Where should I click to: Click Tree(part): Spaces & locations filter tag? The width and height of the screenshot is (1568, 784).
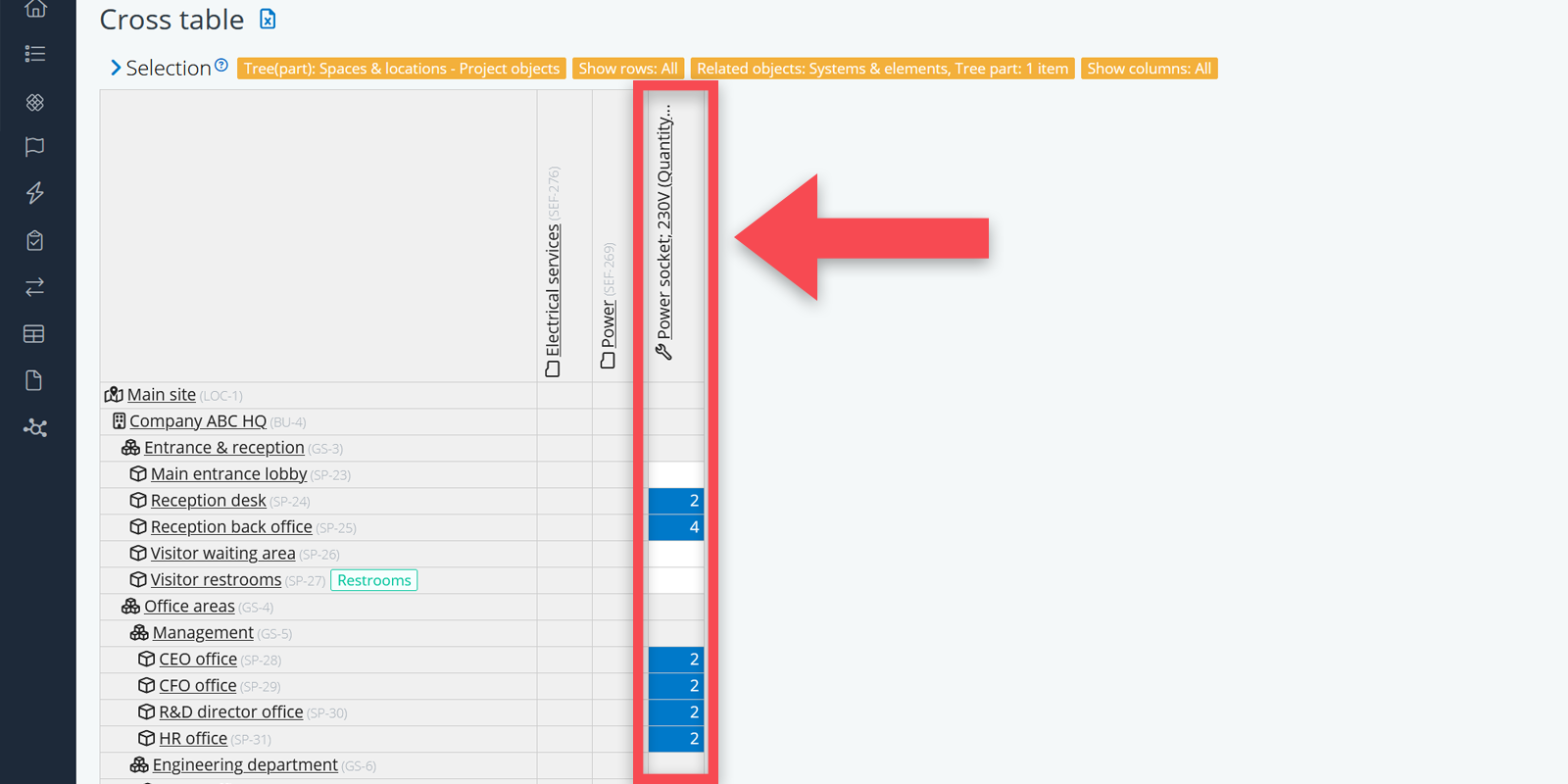[x=401, y=69]
